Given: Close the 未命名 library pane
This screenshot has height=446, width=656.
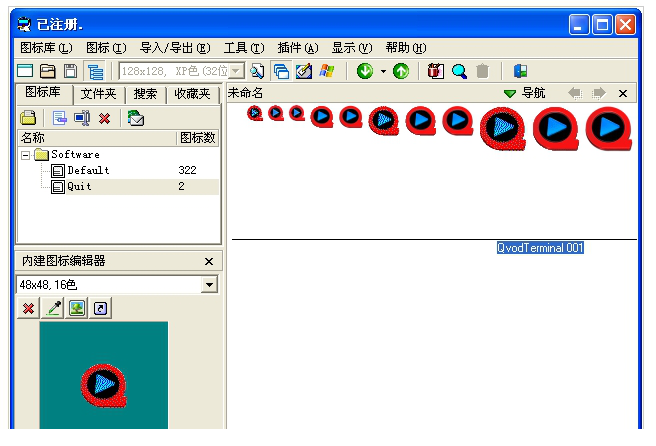Looking at the screenshot, I should (623, 93).
